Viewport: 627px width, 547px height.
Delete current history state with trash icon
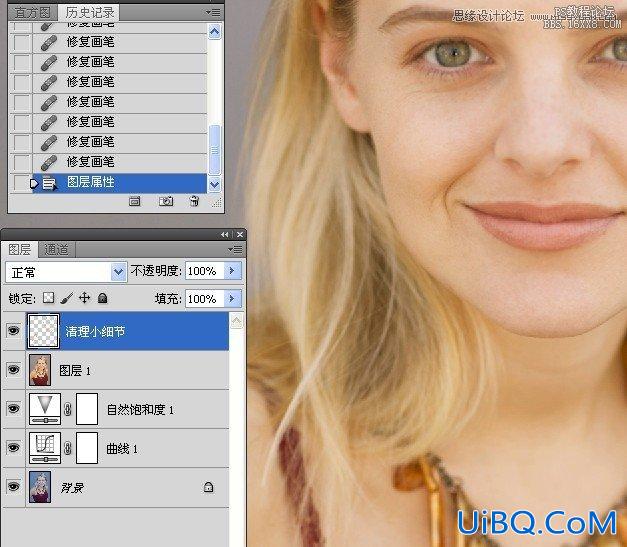194,201
